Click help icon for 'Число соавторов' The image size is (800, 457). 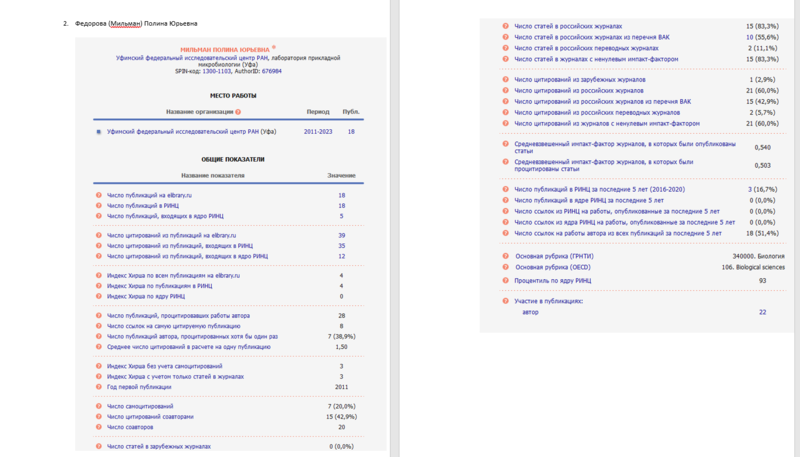point(99,426)
